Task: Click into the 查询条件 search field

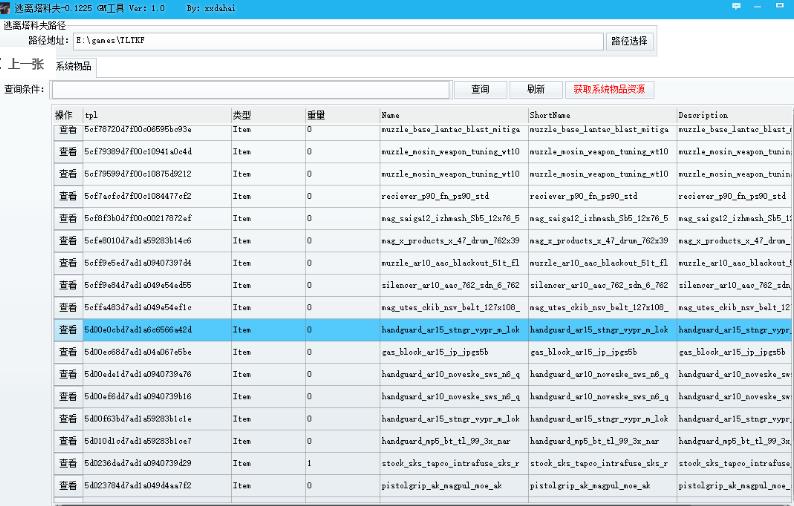Action: [250, 90]
